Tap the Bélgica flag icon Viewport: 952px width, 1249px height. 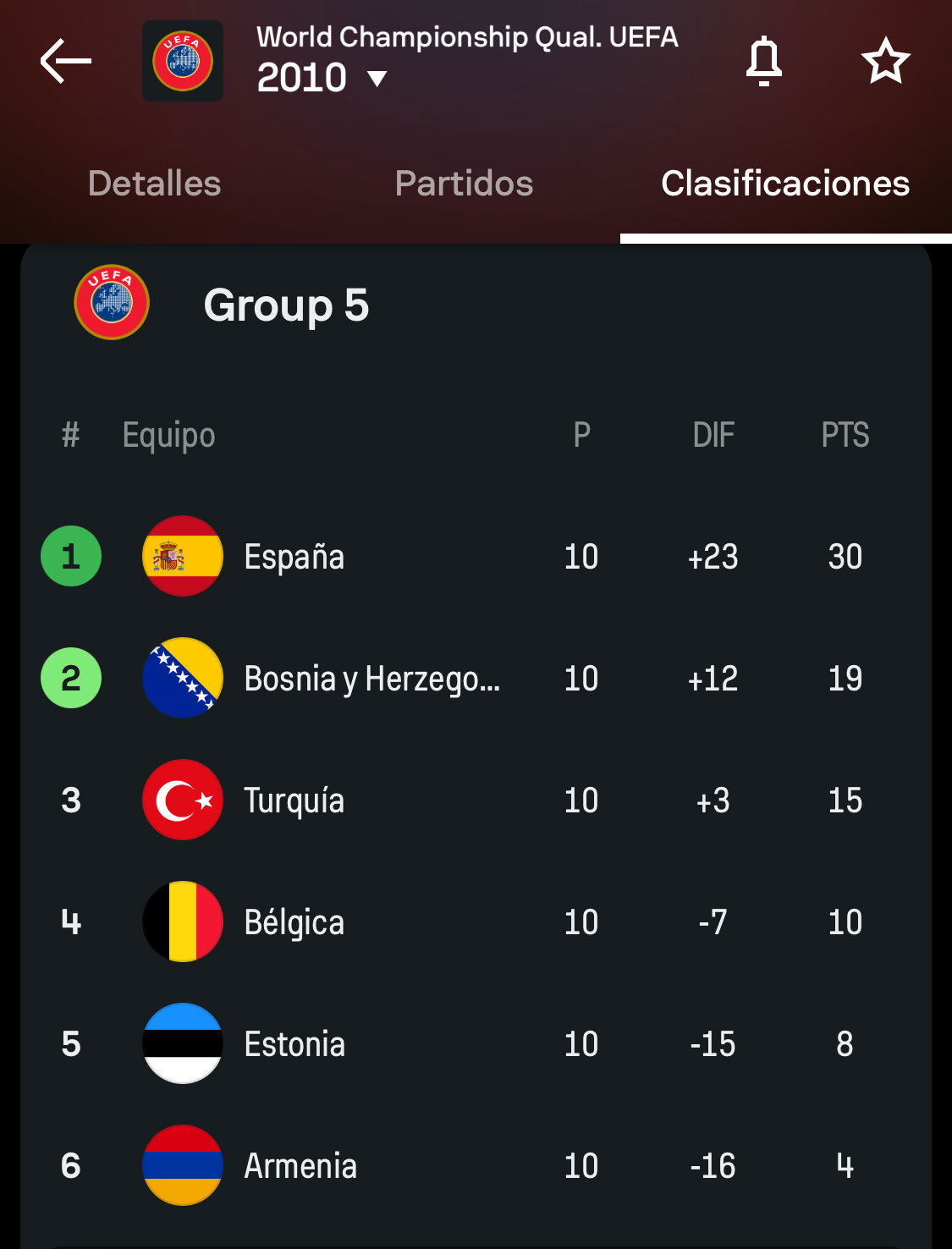pyautogui.click(x=183, y=922)
